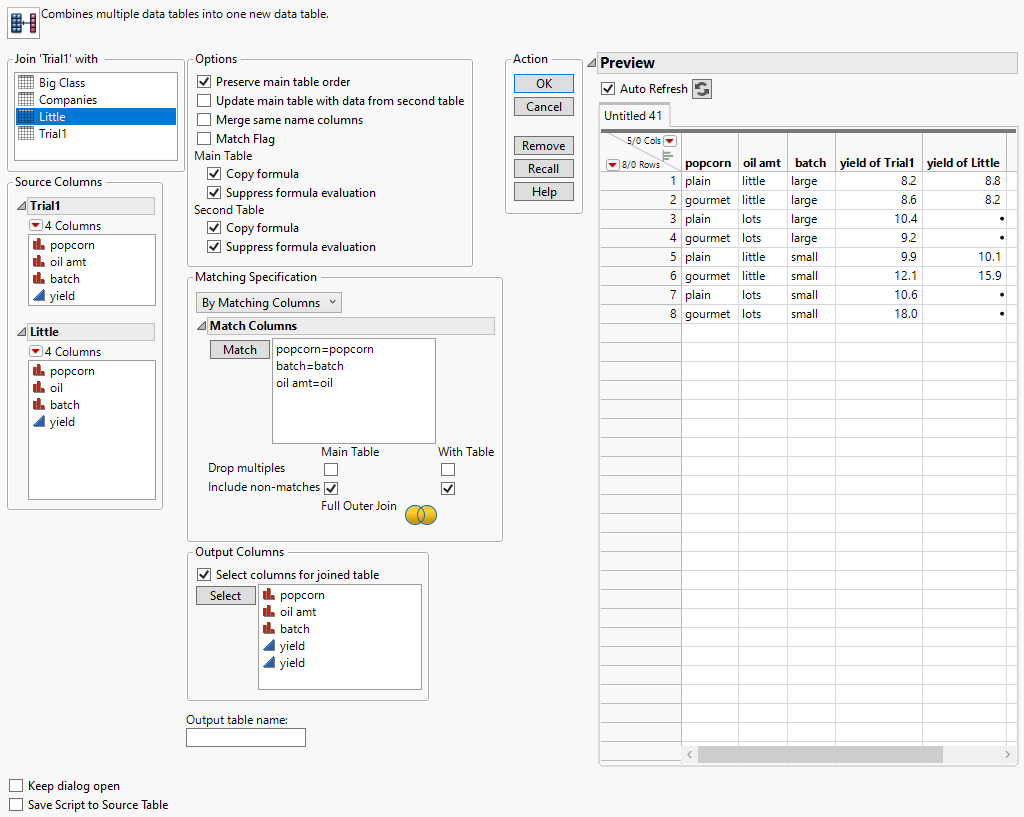The height and width of the screenshot is (817, 1024).
Task: Enable Merge same name columns
Action: 205,120
